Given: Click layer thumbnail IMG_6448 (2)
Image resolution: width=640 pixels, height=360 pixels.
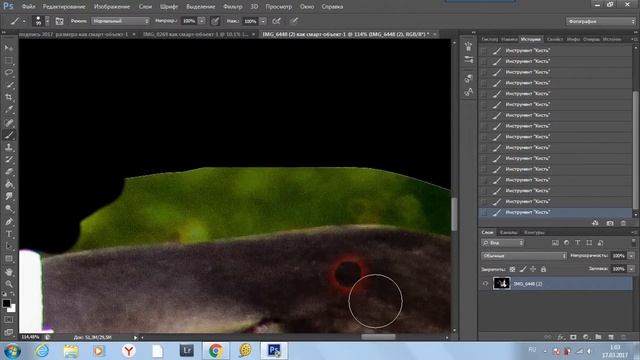Looking at the screenshot, I should 501,283.
